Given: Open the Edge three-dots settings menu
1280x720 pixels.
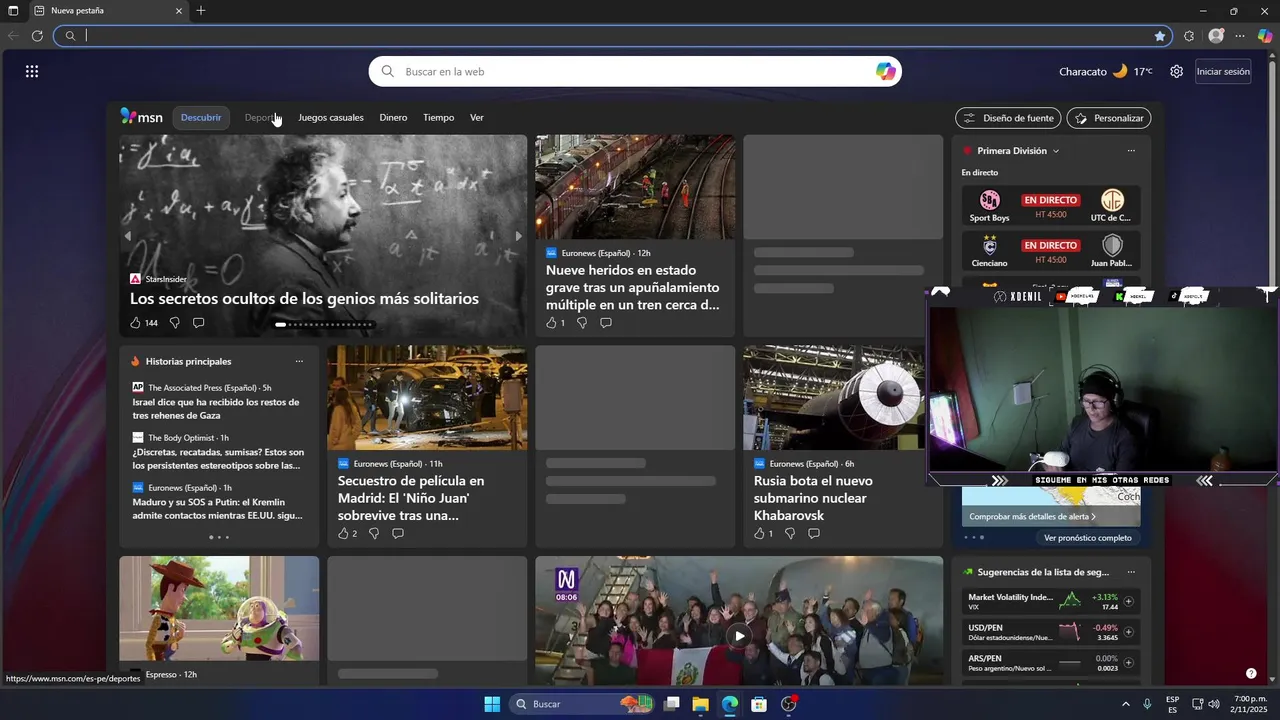Looking at the screenshot, I should click(1240, 35).
